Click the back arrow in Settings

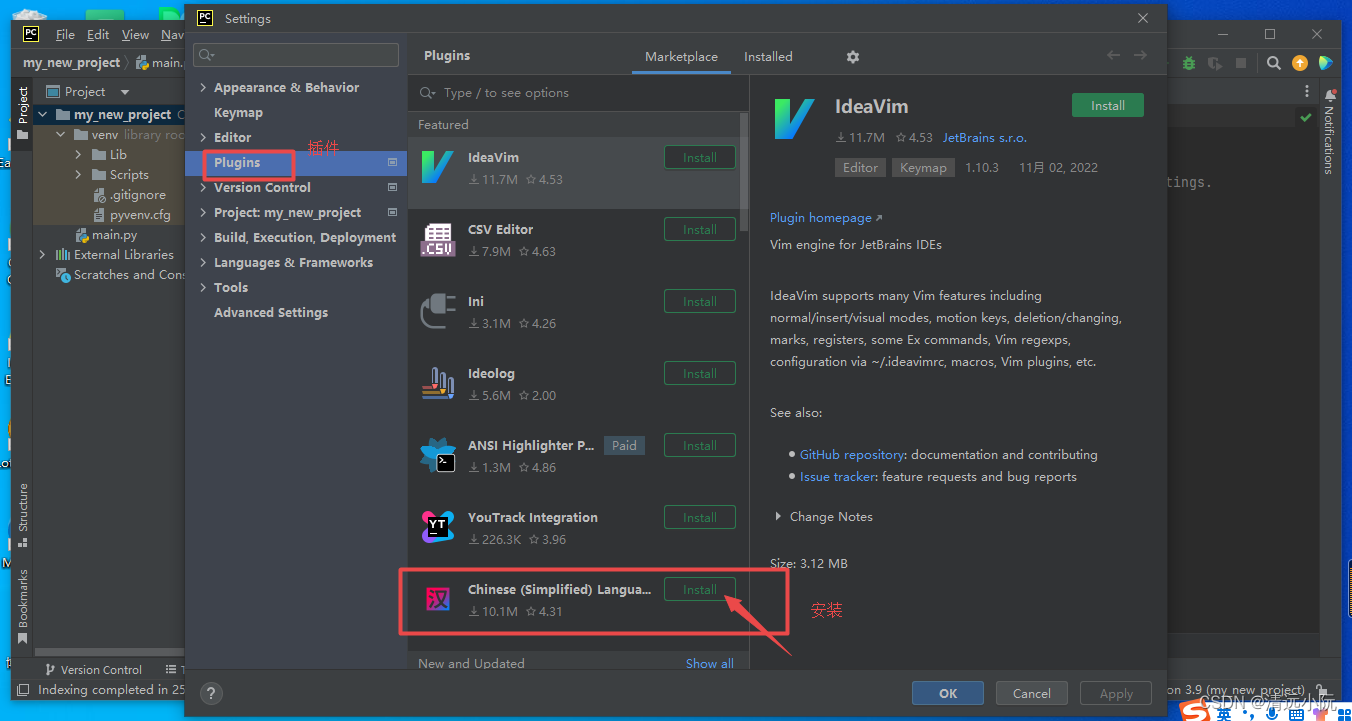point(1113,56)
